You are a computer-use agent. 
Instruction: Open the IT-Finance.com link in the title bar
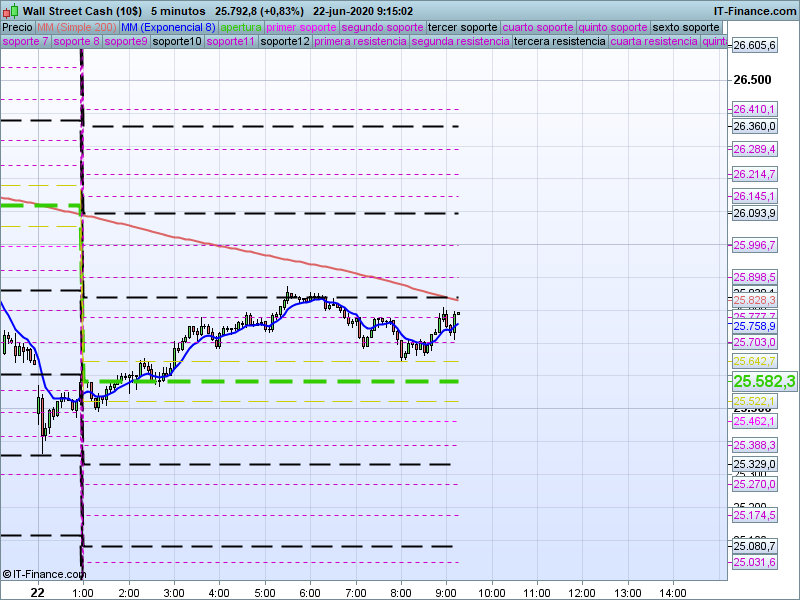pos(755,11)
